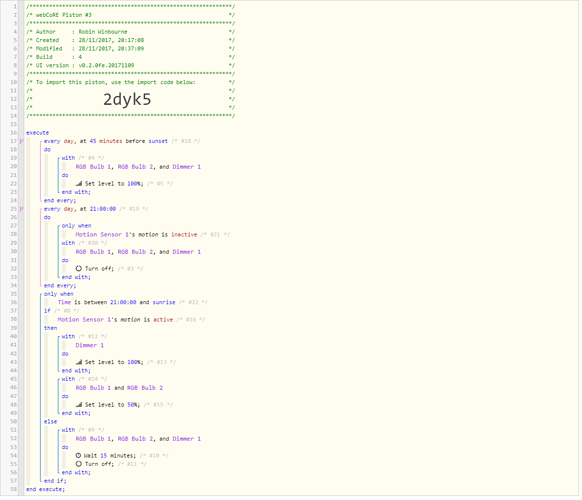
Task: Click the sunrise value in time restriction
Action: click(164, 303)
